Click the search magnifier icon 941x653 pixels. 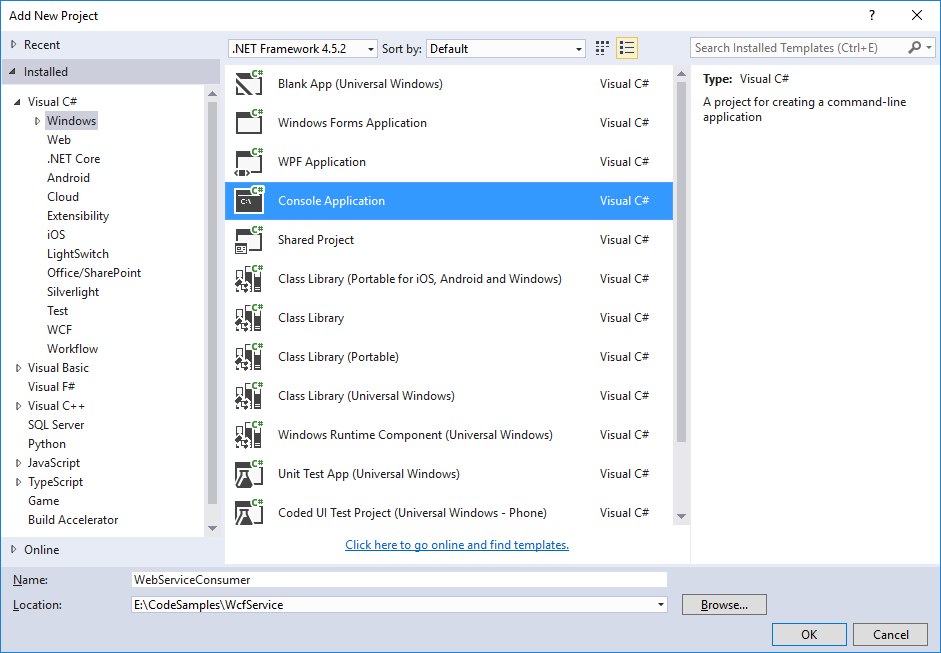(914, 47)
